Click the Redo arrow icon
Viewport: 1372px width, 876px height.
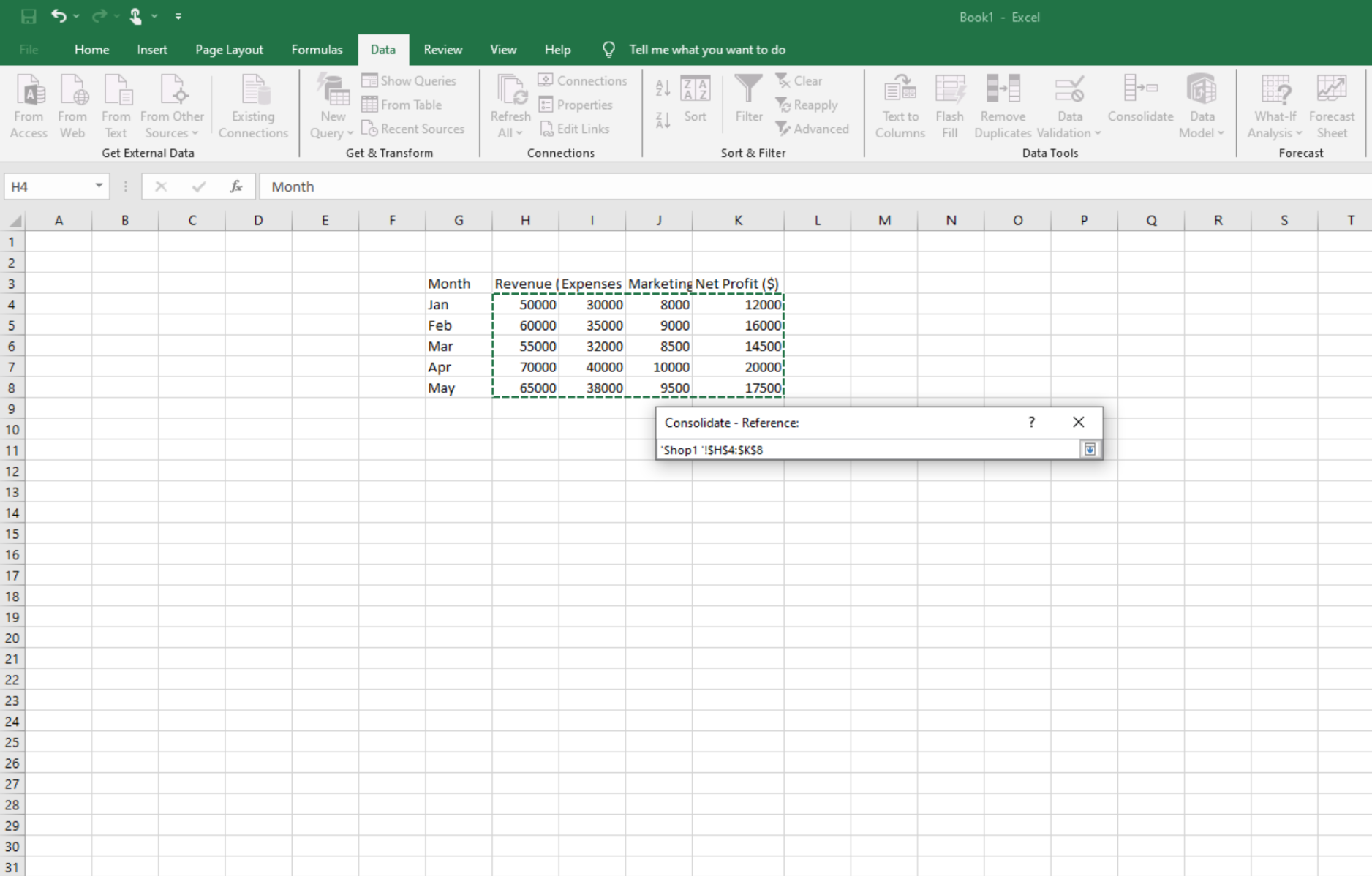point(99,16)
